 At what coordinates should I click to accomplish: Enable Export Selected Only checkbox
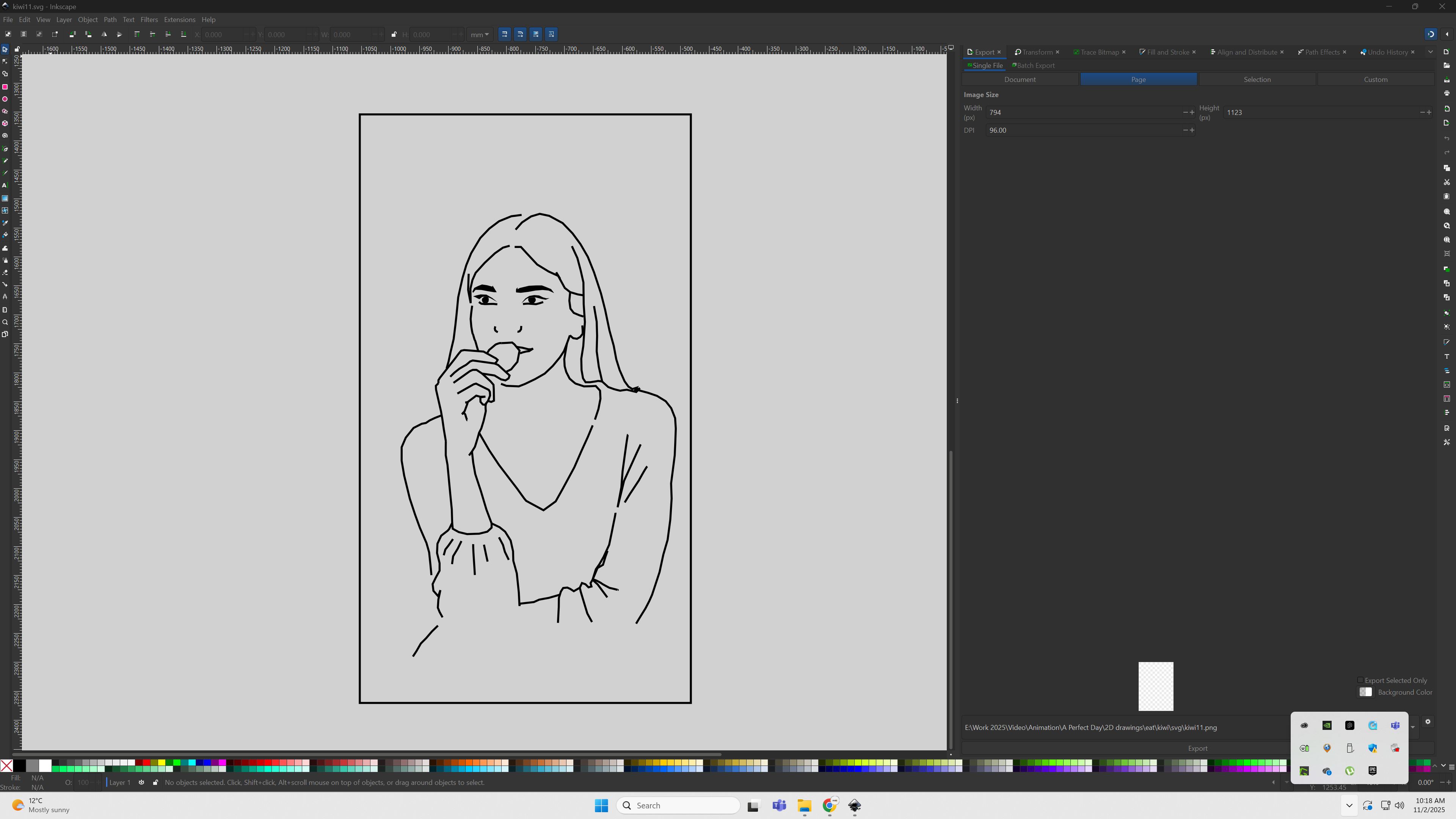click(x=1360, y=681)
